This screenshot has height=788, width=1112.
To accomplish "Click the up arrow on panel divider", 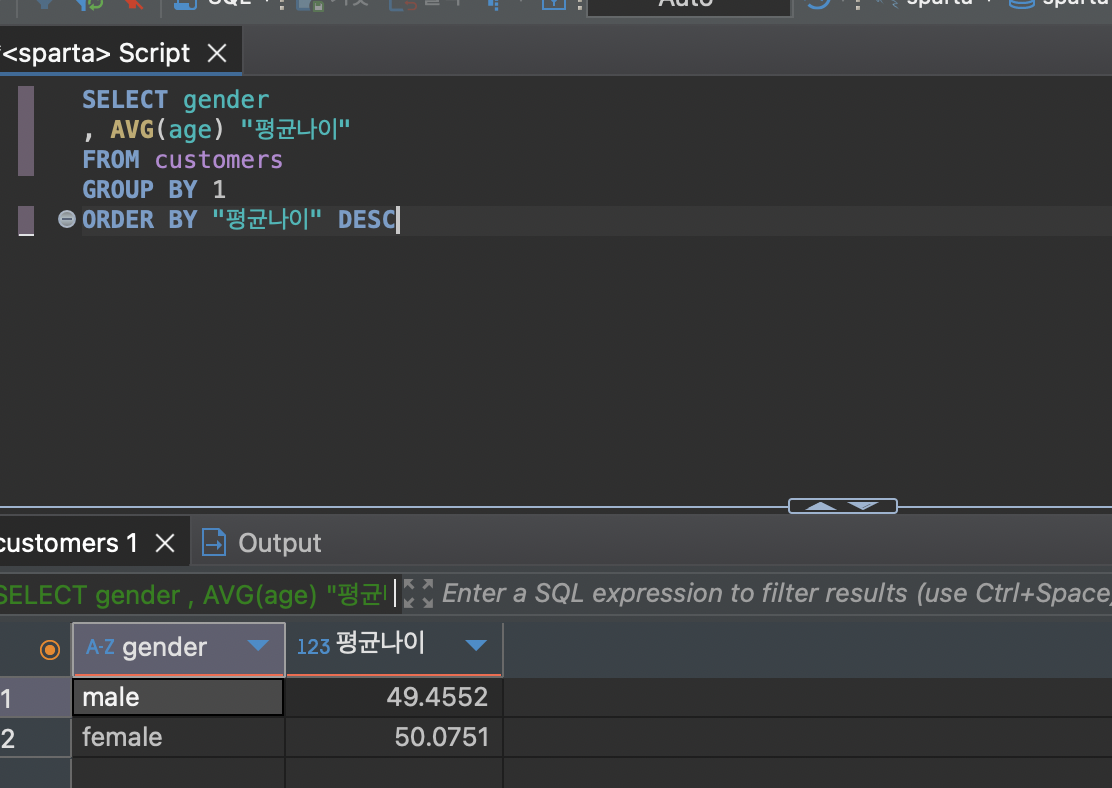I will 820,506.
